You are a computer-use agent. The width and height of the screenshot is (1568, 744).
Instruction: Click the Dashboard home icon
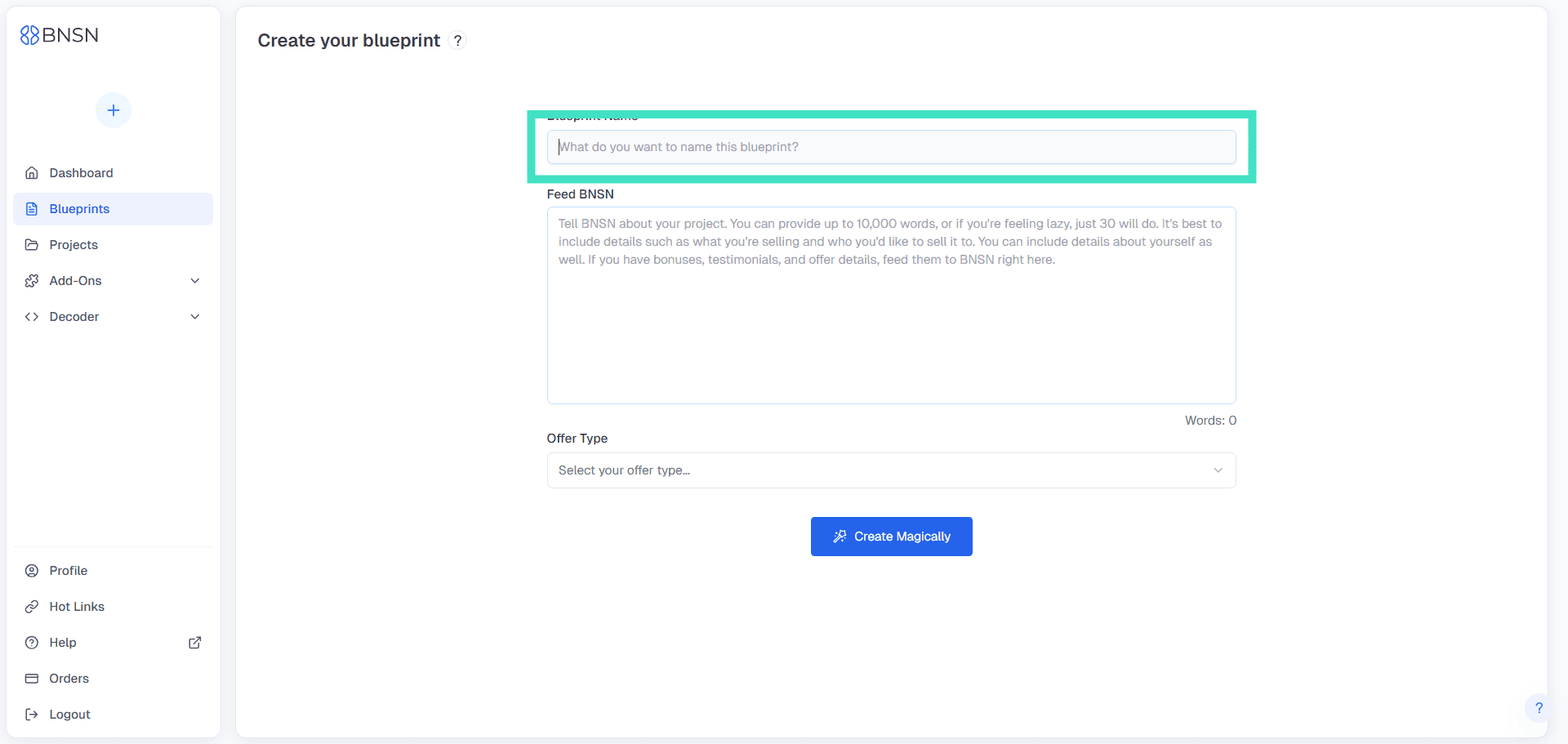pos(32,173)
